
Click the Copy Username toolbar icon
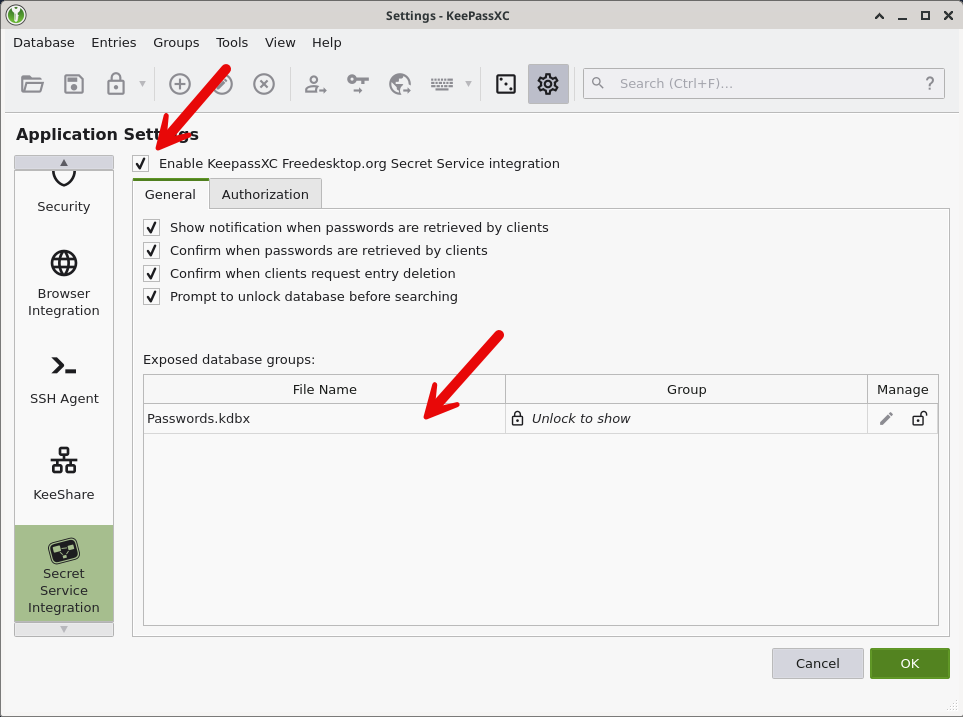click(x=315, y=84)
